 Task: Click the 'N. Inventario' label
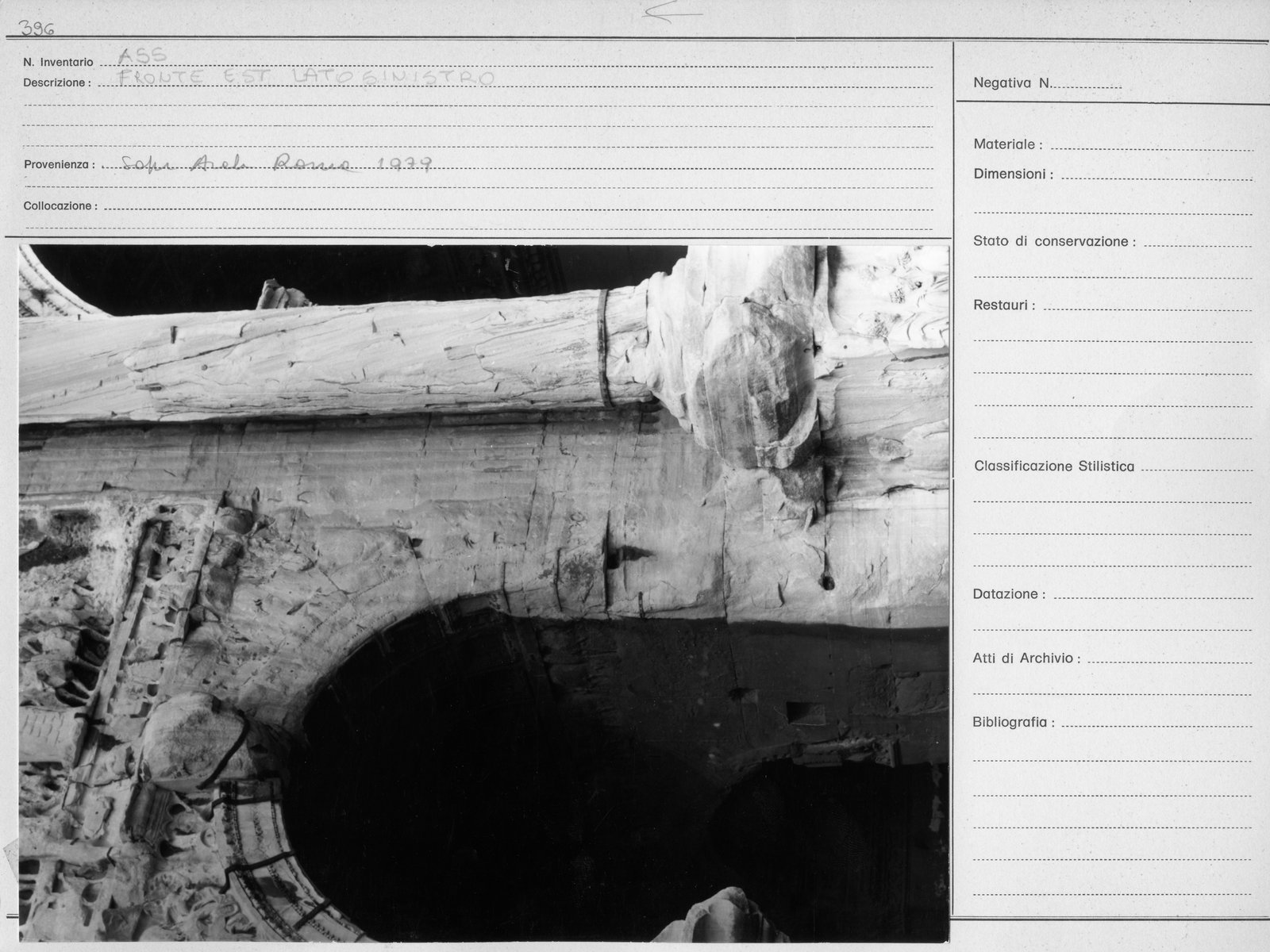58,62
